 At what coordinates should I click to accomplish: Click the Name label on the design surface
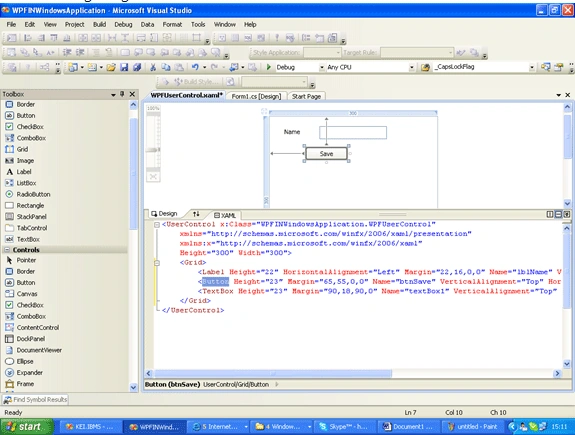click(292, 132)
